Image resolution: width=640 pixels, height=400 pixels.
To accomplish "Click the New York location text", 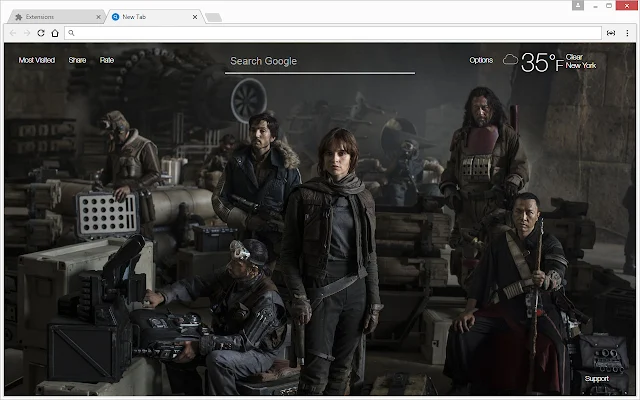I will (581, 65).
